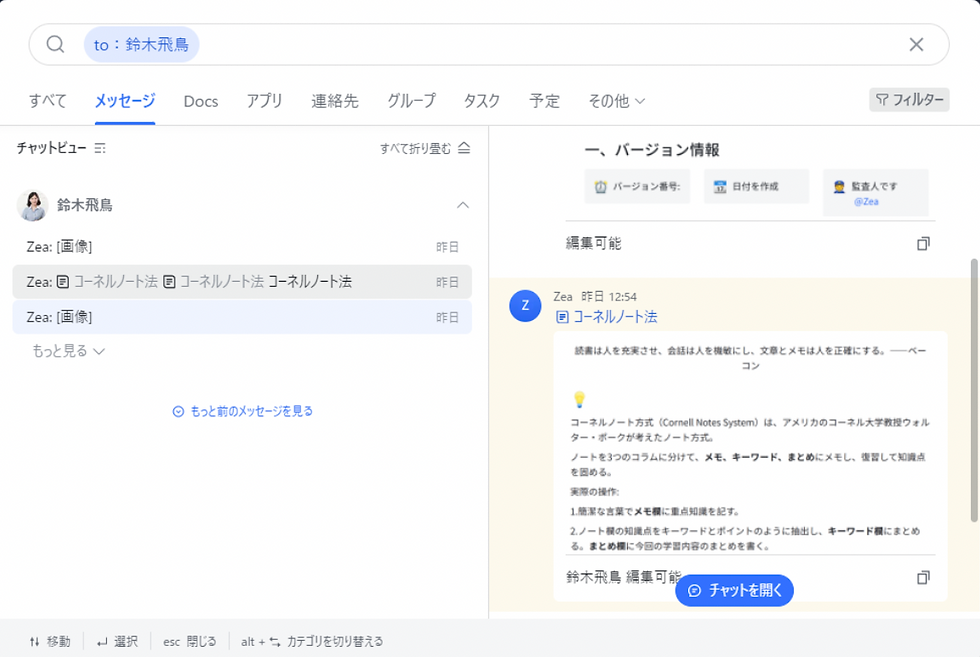This screenshot has height=657, width=980.
Task: Expand もっと見る in the chat list
Action: pyautogui.click(x=68, y=351)
